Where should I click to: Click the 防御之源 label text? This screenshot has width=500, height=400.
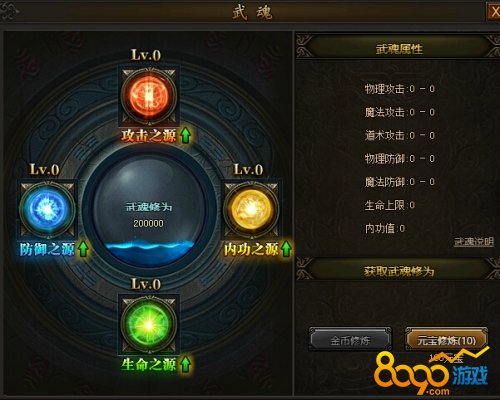click(x=47, y=249)
